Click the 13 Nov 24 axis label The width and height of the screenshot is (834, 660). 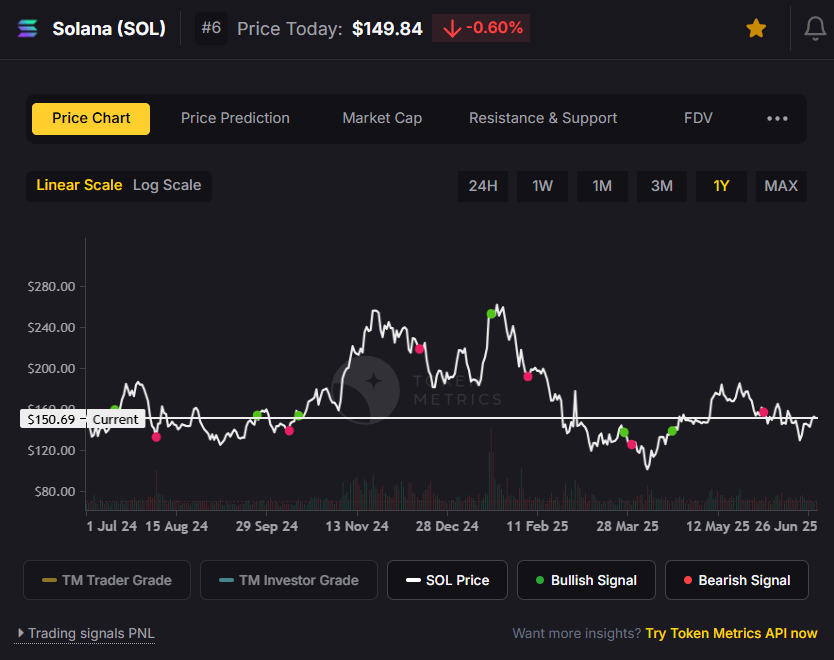pos(357,527)
